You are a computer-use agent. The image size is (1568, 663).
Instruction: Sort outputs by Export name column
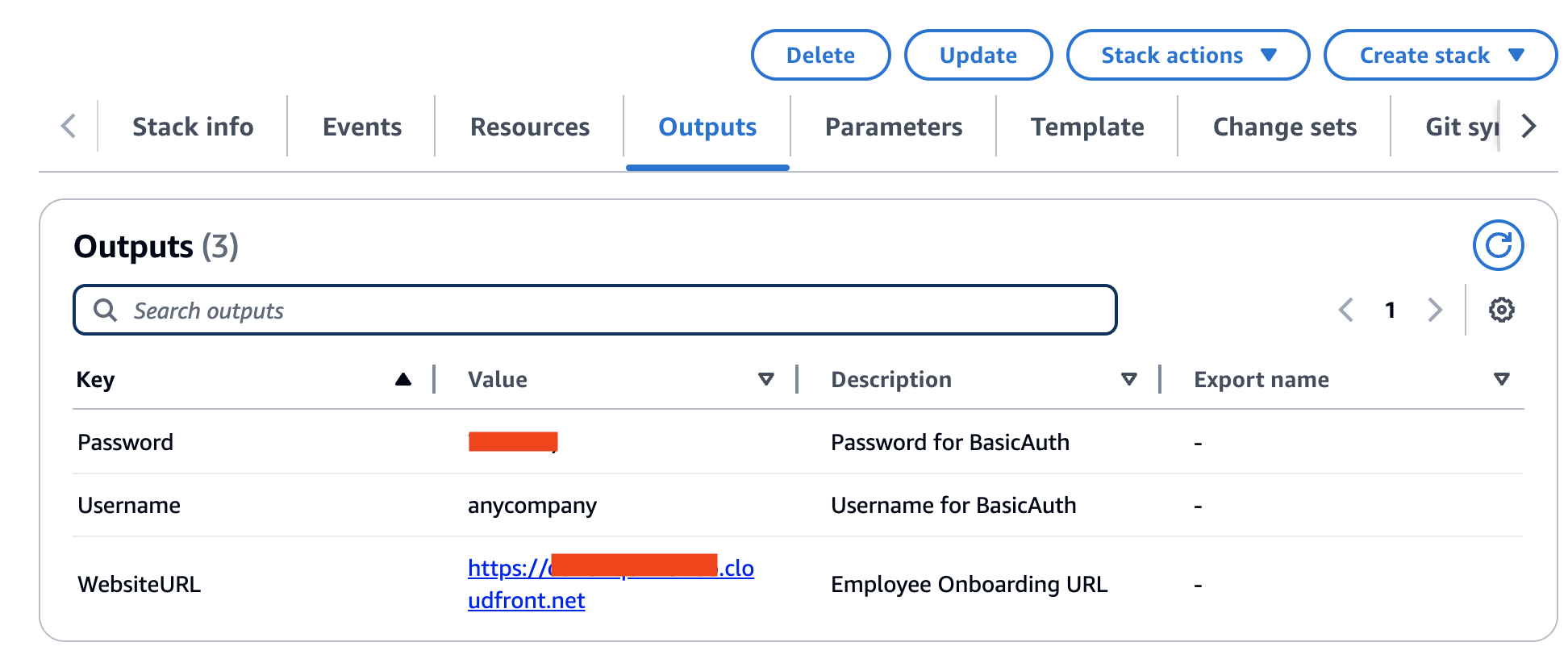(1501, 379)
